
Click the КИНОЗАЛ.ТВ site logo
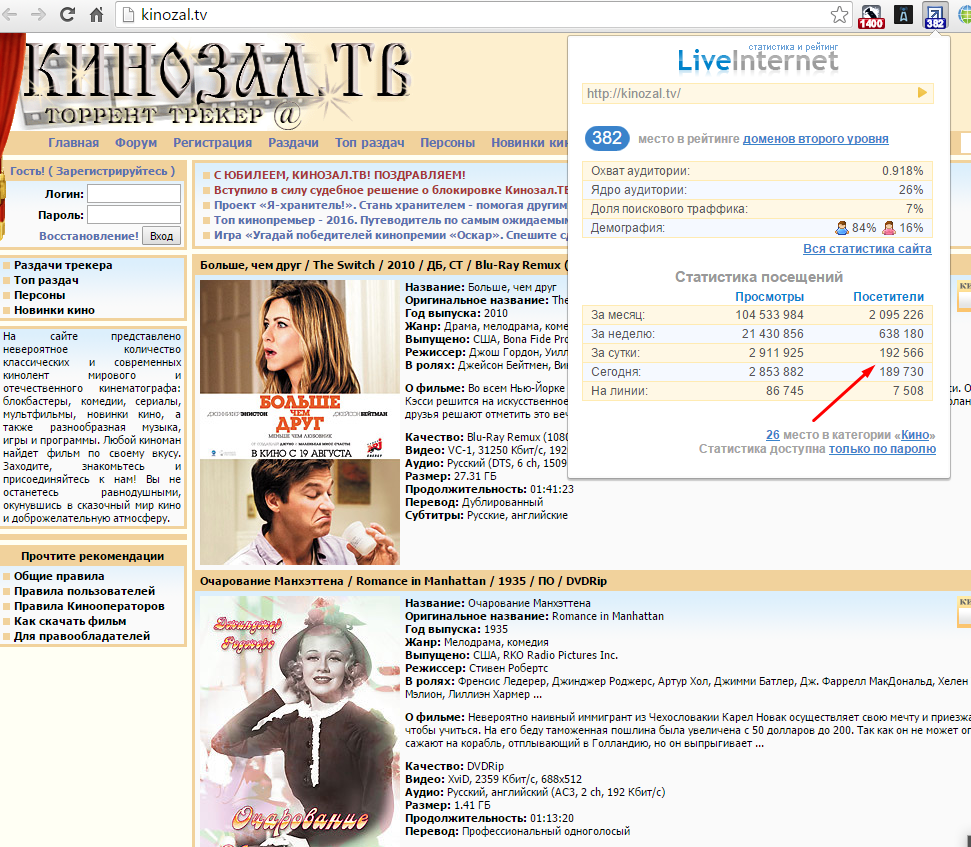(217, 83)
